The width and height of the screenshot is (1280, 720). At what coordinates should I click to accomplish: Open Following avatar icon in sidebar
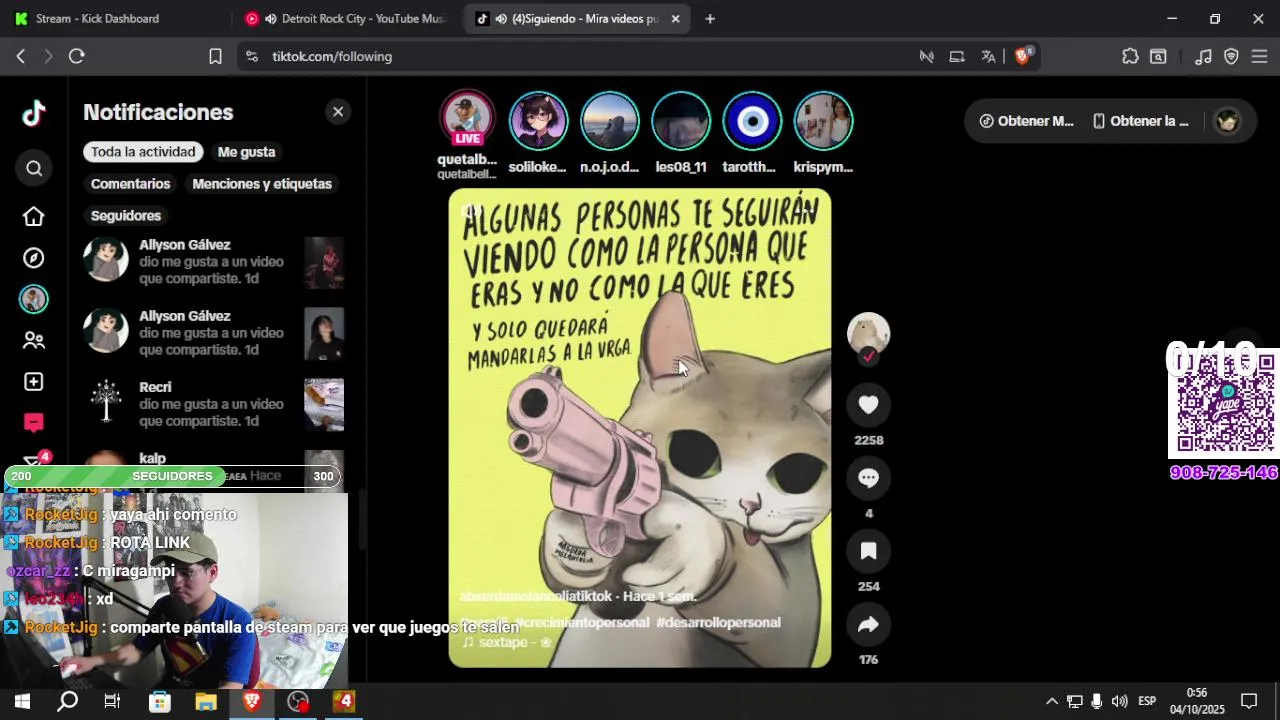coord(34,299)
